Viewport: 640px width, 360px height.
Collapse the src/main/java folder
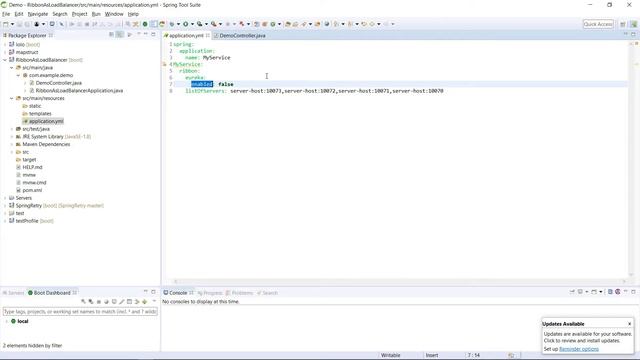point(11,68)
